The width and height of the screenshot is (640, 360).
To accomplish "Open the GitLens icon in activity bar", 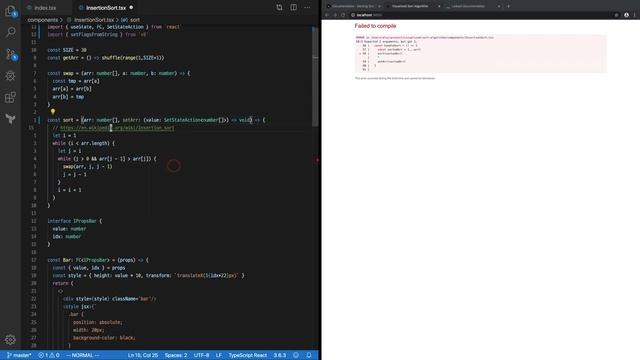I will tap(11, 119).
